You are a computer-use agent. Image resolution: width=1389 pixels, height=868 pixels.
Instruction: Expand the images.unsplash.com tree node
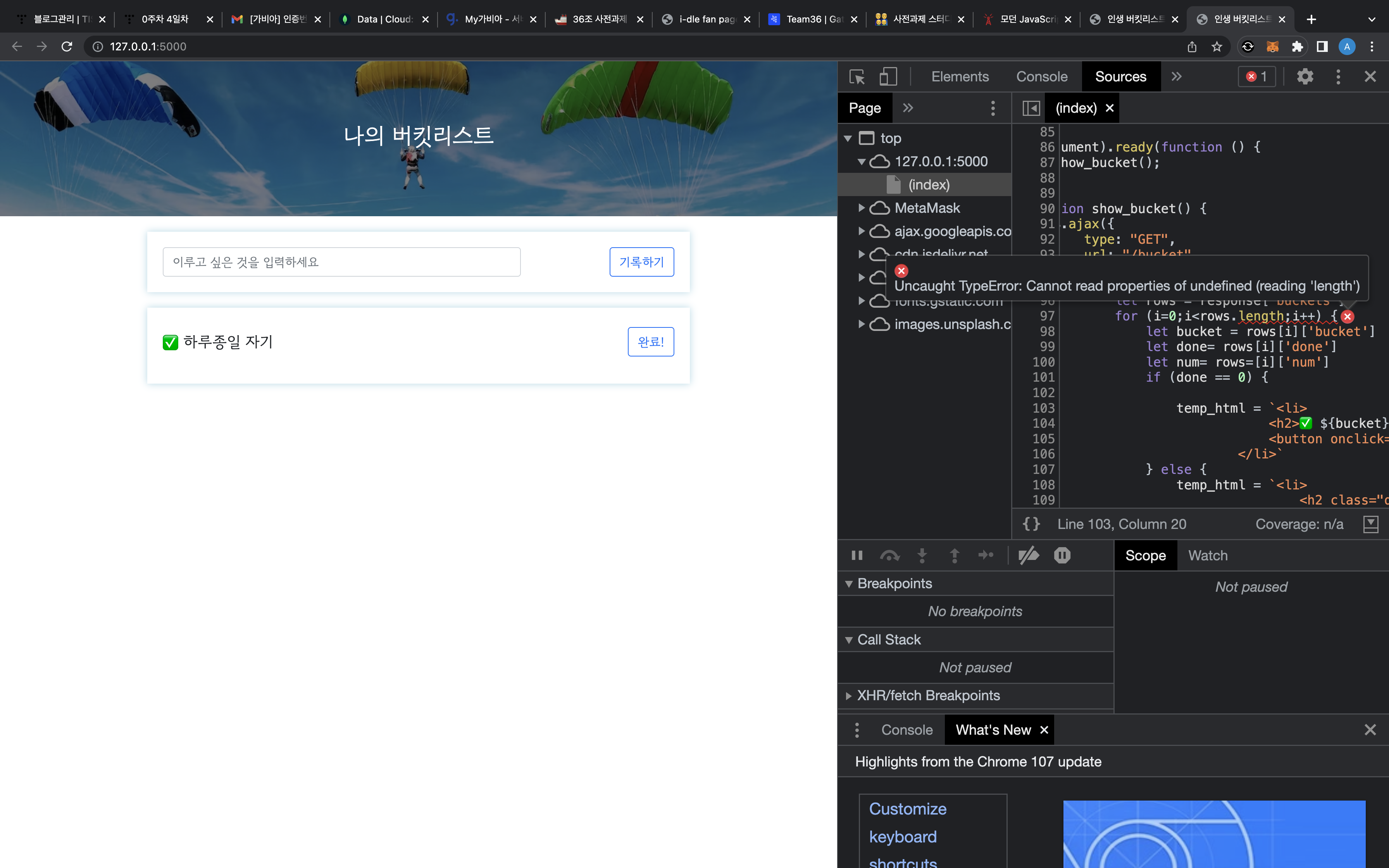click(x=862, y=324)
